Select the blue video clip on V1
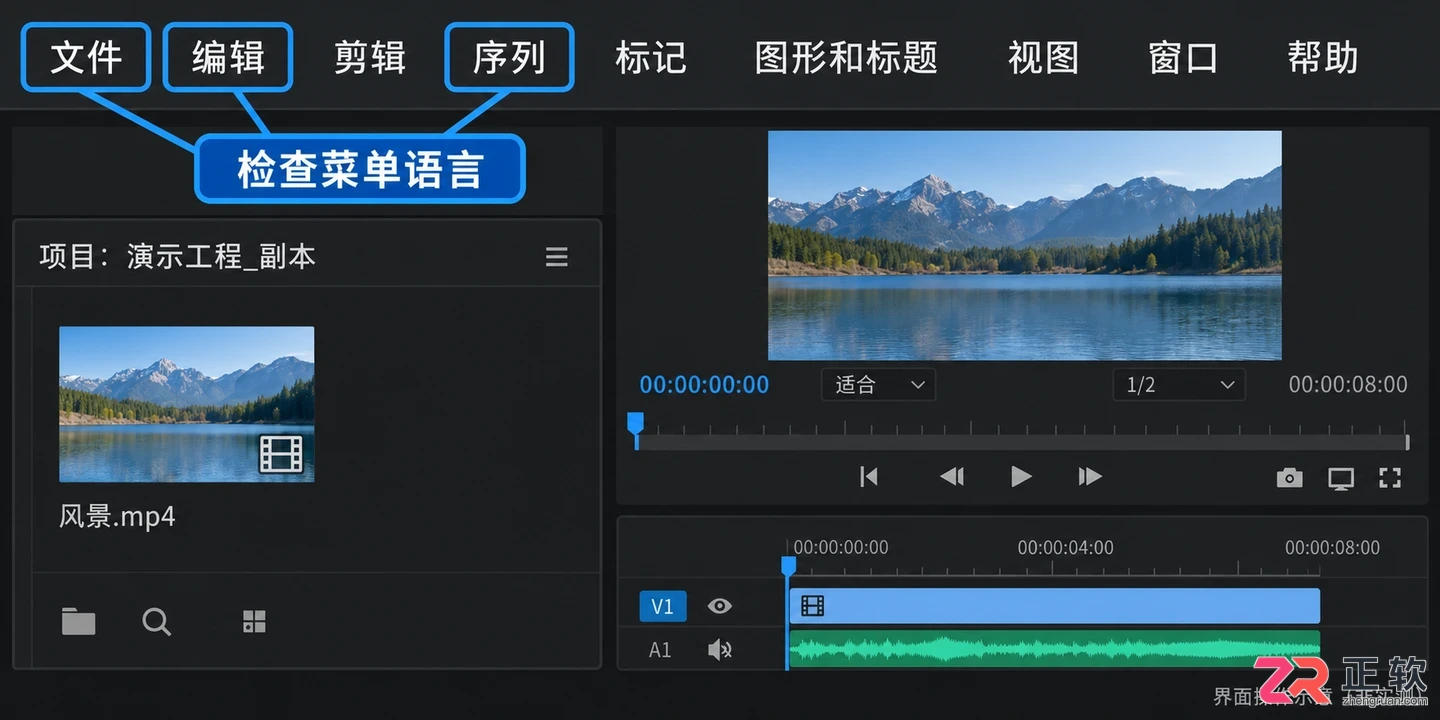This screenshot has width=1440, height=720. tap(1055, 606)
